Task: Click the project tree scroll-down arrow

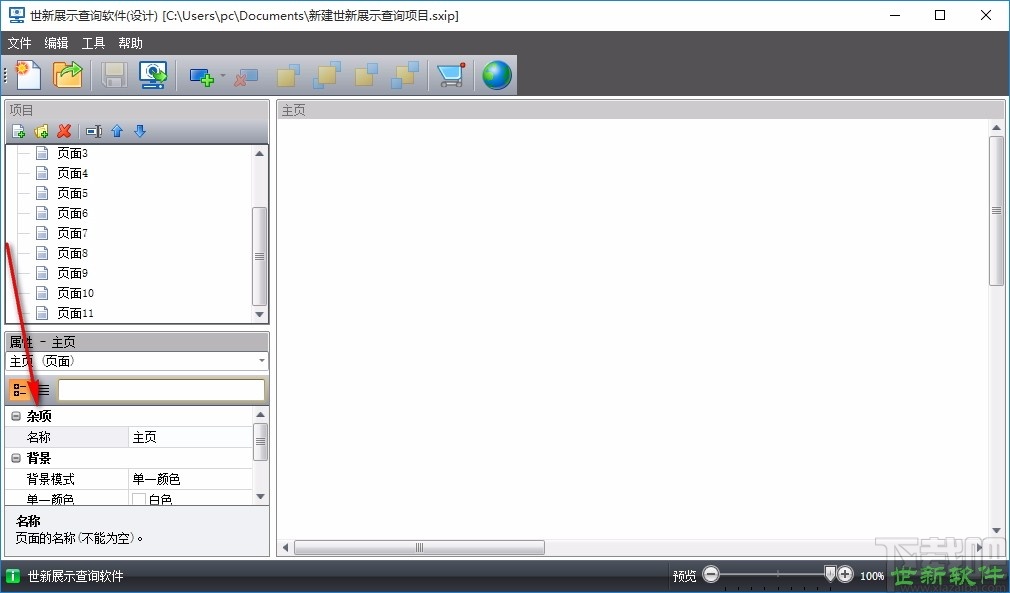Action: pyautogui.click(x=260, y=314)
